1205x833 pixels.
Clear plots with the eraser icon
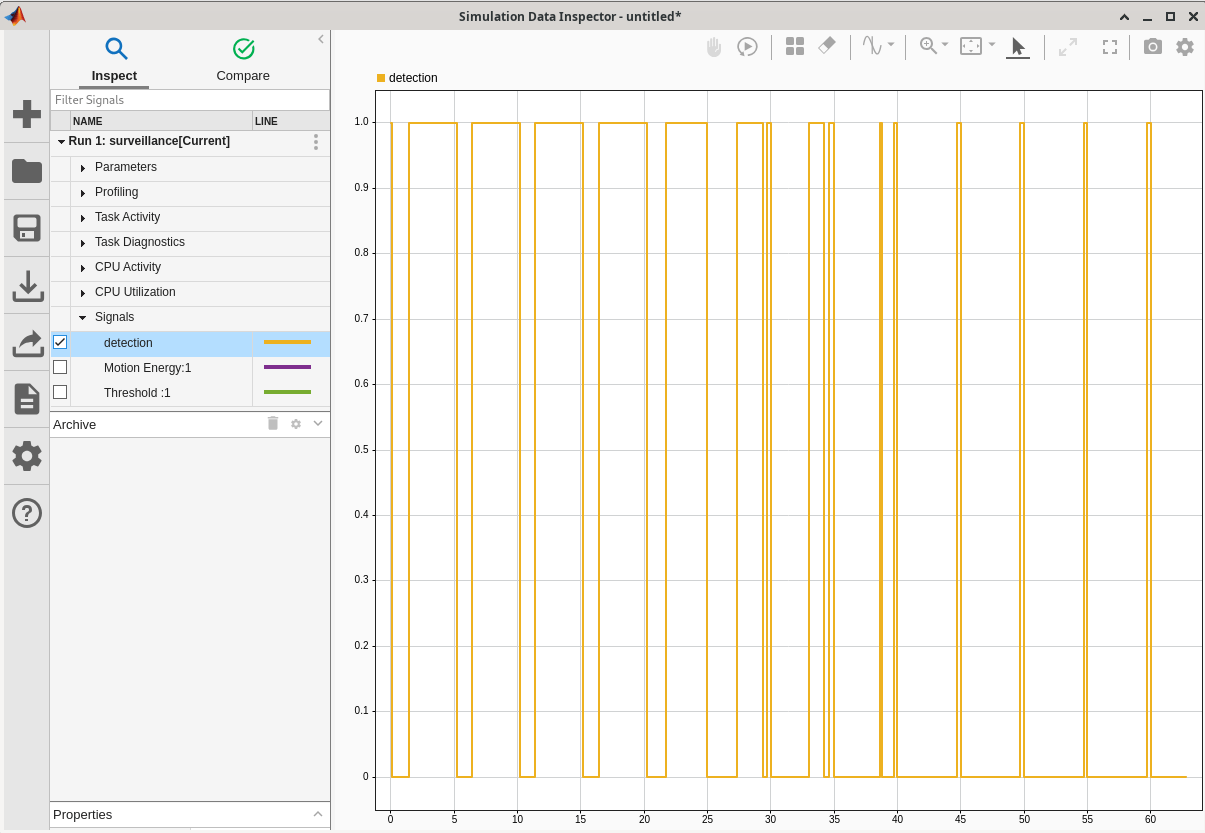[x=828, y=46]
